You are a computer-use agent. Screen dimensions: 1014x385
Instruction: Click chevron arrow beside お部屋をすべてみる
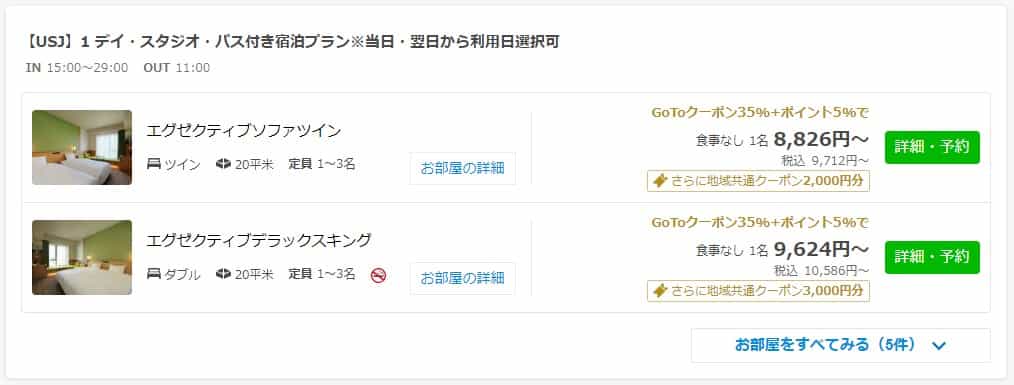click(x=939, y=346)
